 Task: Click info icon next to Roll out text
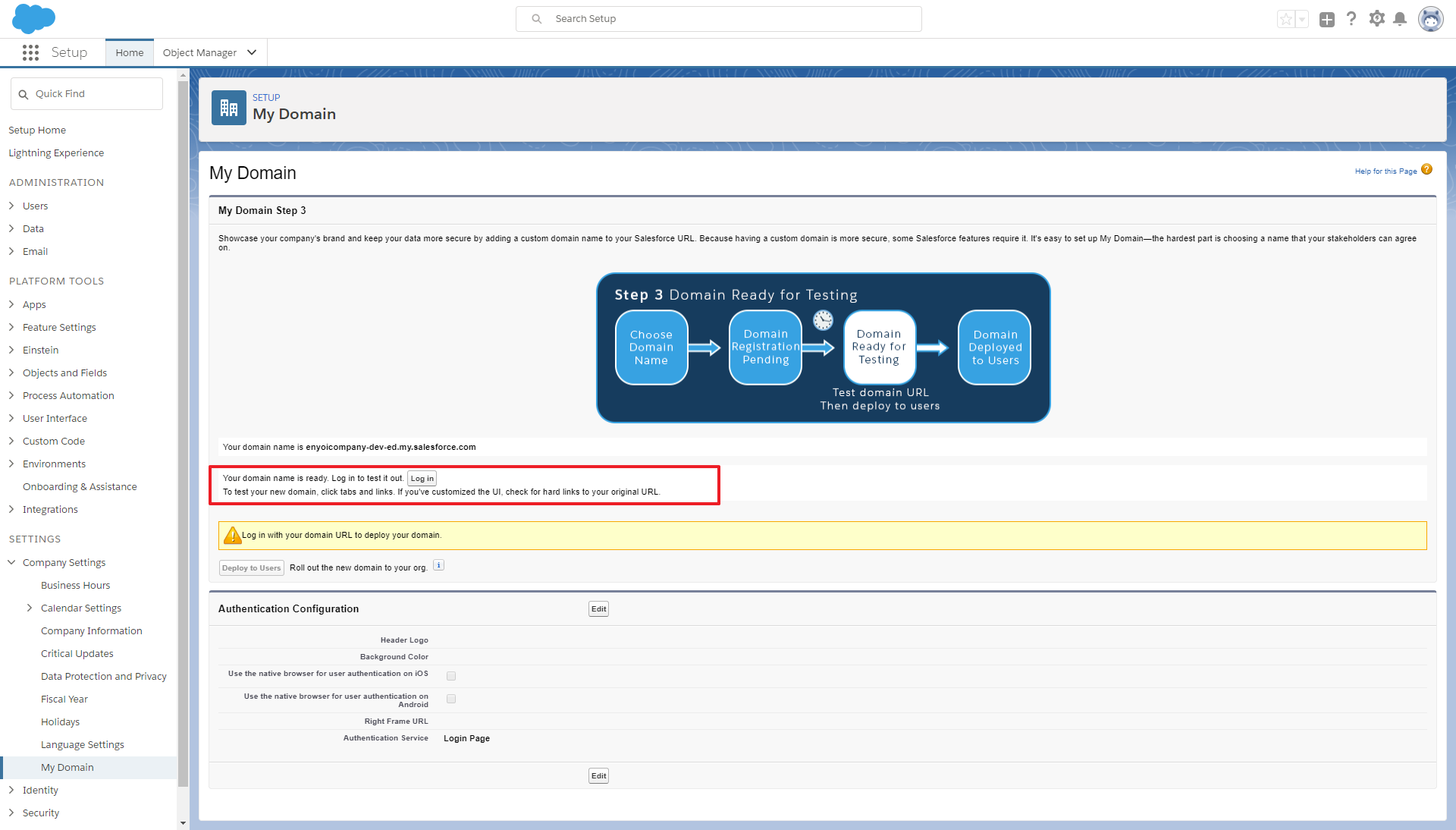[438, 565]
